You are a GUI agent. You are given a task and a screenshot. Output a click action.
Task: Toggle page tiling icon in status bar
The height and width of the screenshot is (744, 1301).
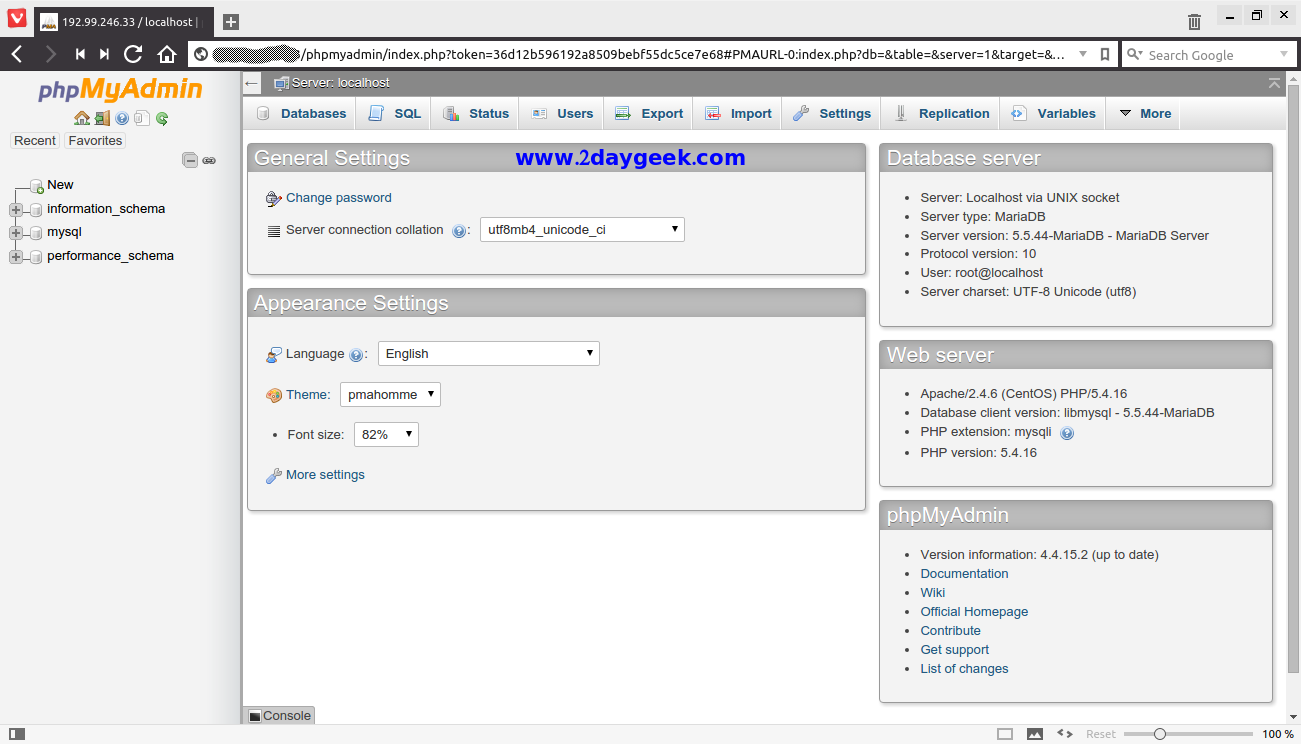pyautogui.click(x=1005, y=734)
